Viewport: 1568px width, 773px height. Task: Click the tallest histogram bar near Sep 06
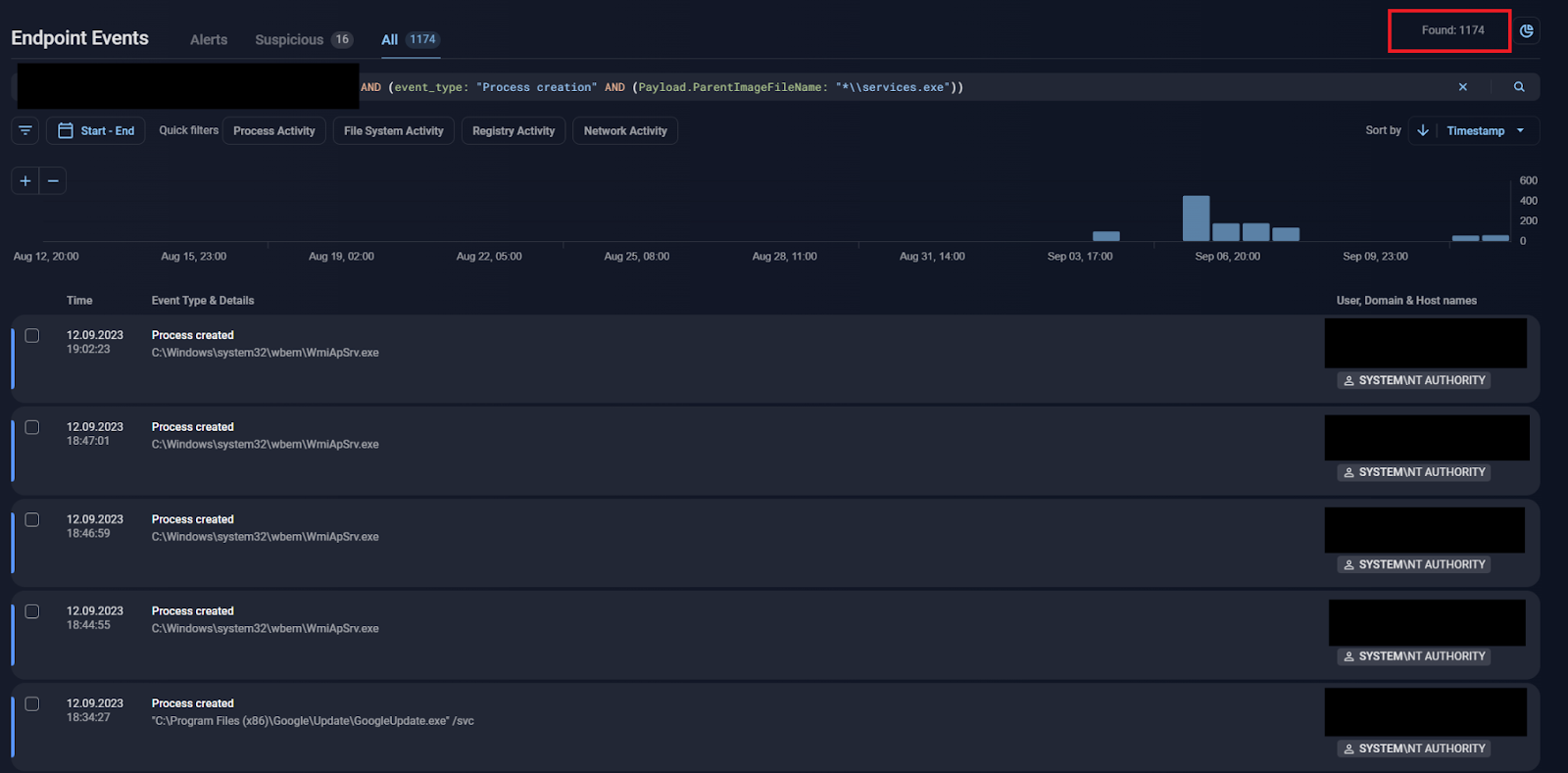pos(1196,218)
